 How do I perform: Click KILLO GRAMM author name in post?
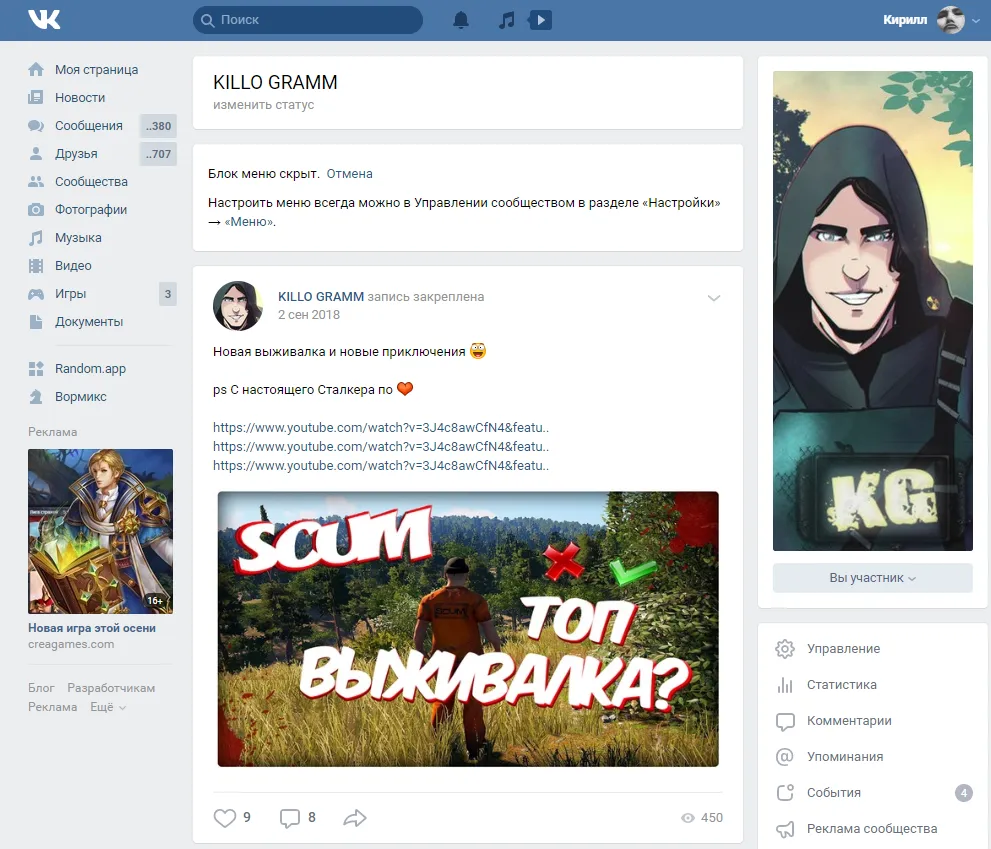coord(321,296)
